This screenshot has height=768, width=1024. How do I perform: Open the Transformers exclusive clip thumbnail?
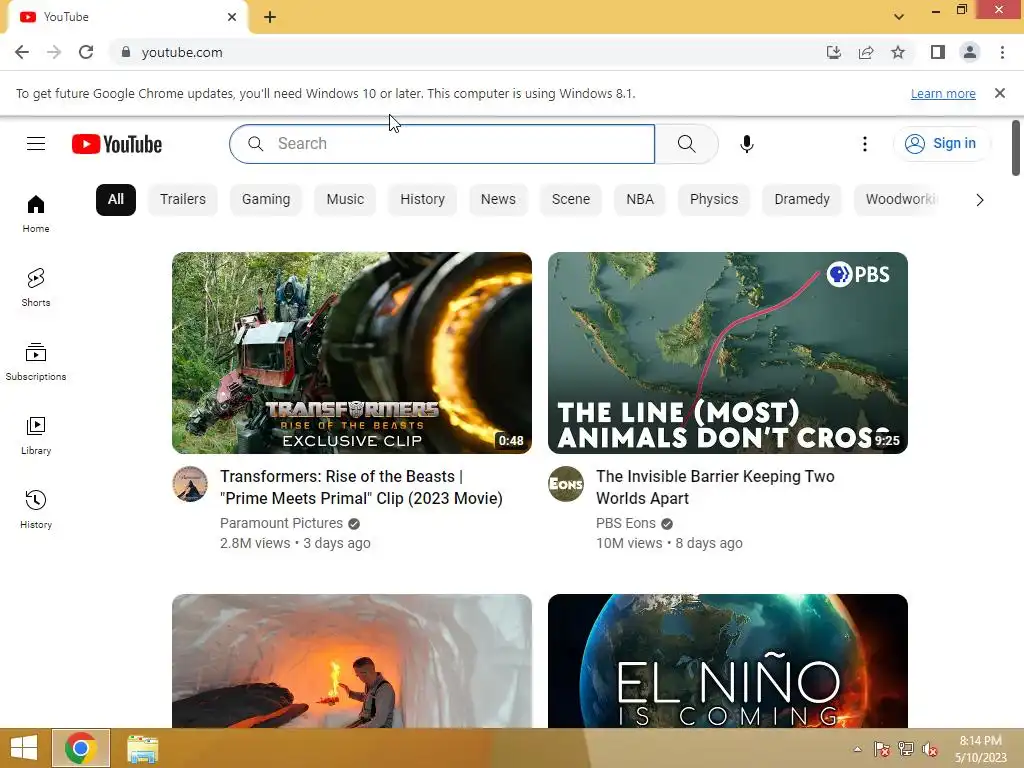[352, 353]
